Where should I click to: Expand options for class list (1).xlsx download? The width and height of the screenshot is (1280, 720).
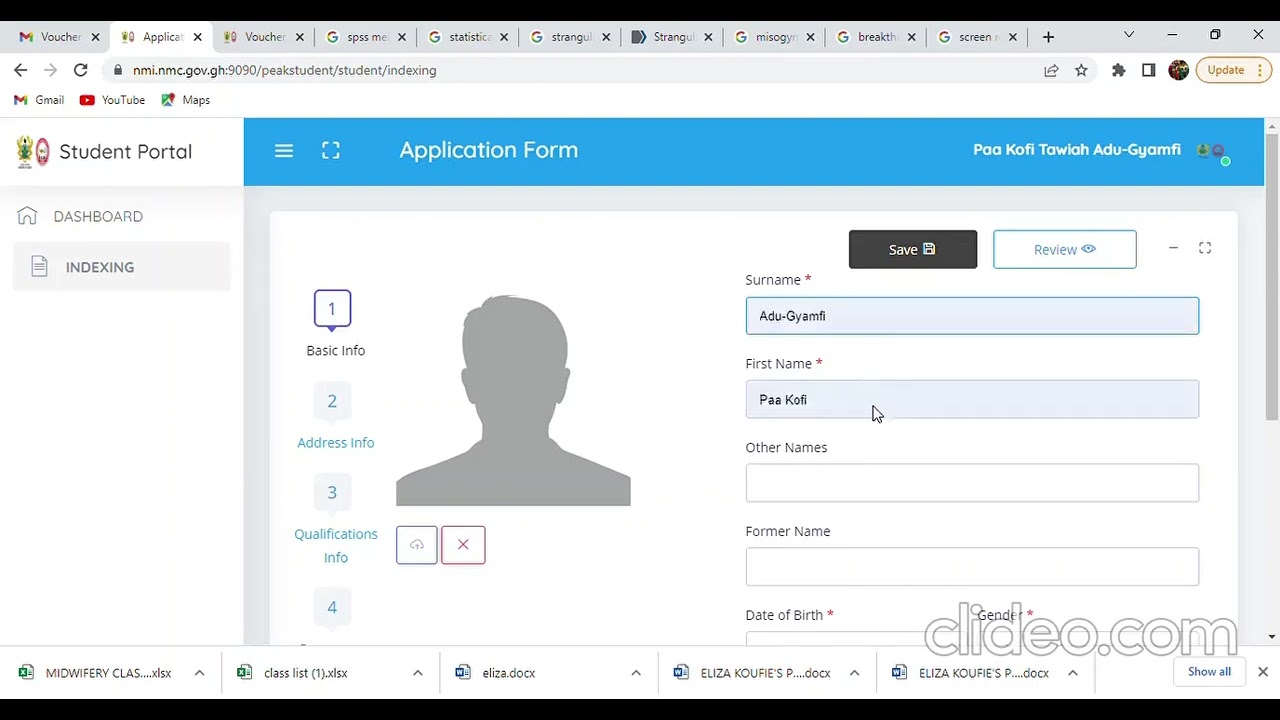click(x=418, y=673)
